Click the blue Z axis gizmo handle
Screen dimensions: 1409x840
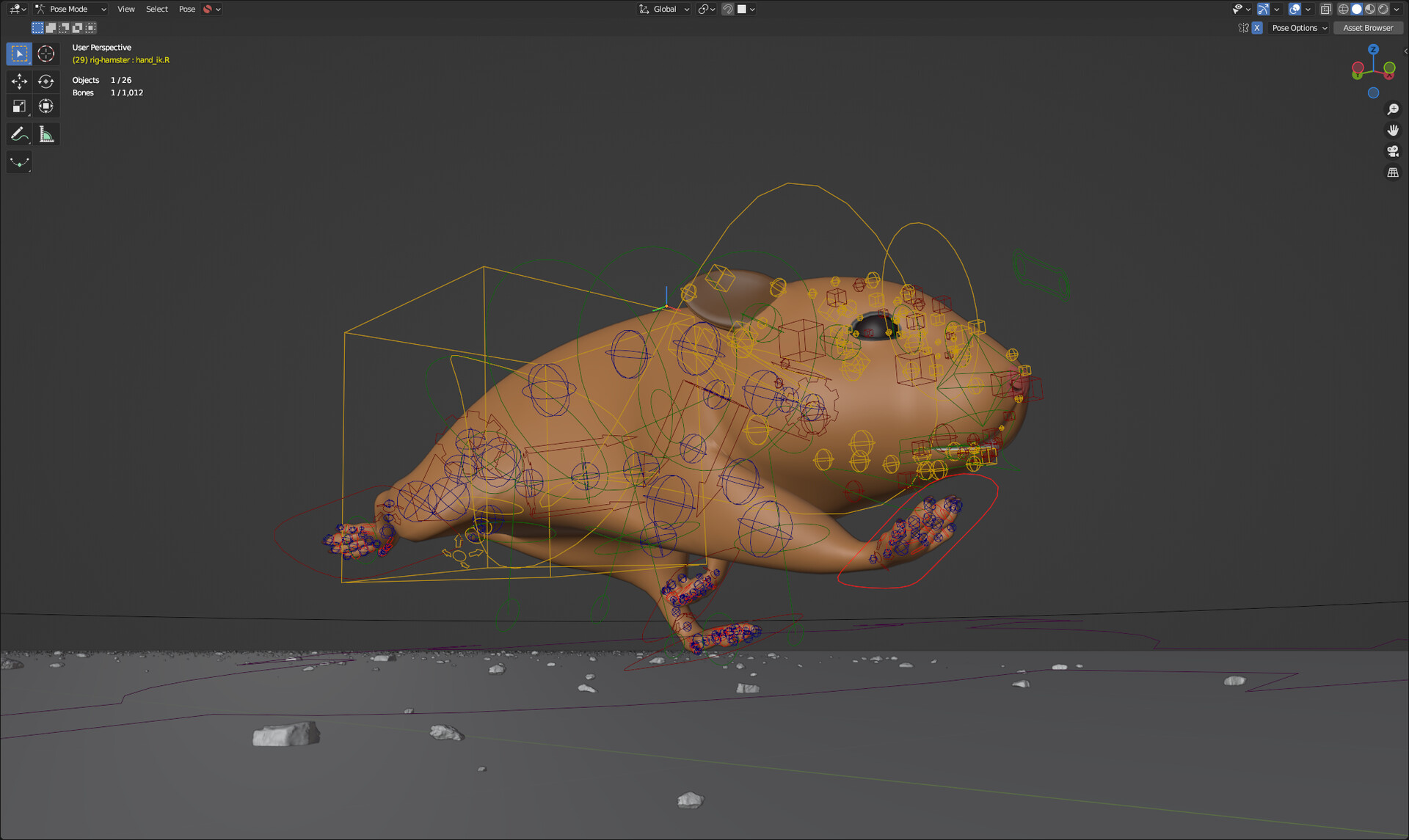[1373, 49]
